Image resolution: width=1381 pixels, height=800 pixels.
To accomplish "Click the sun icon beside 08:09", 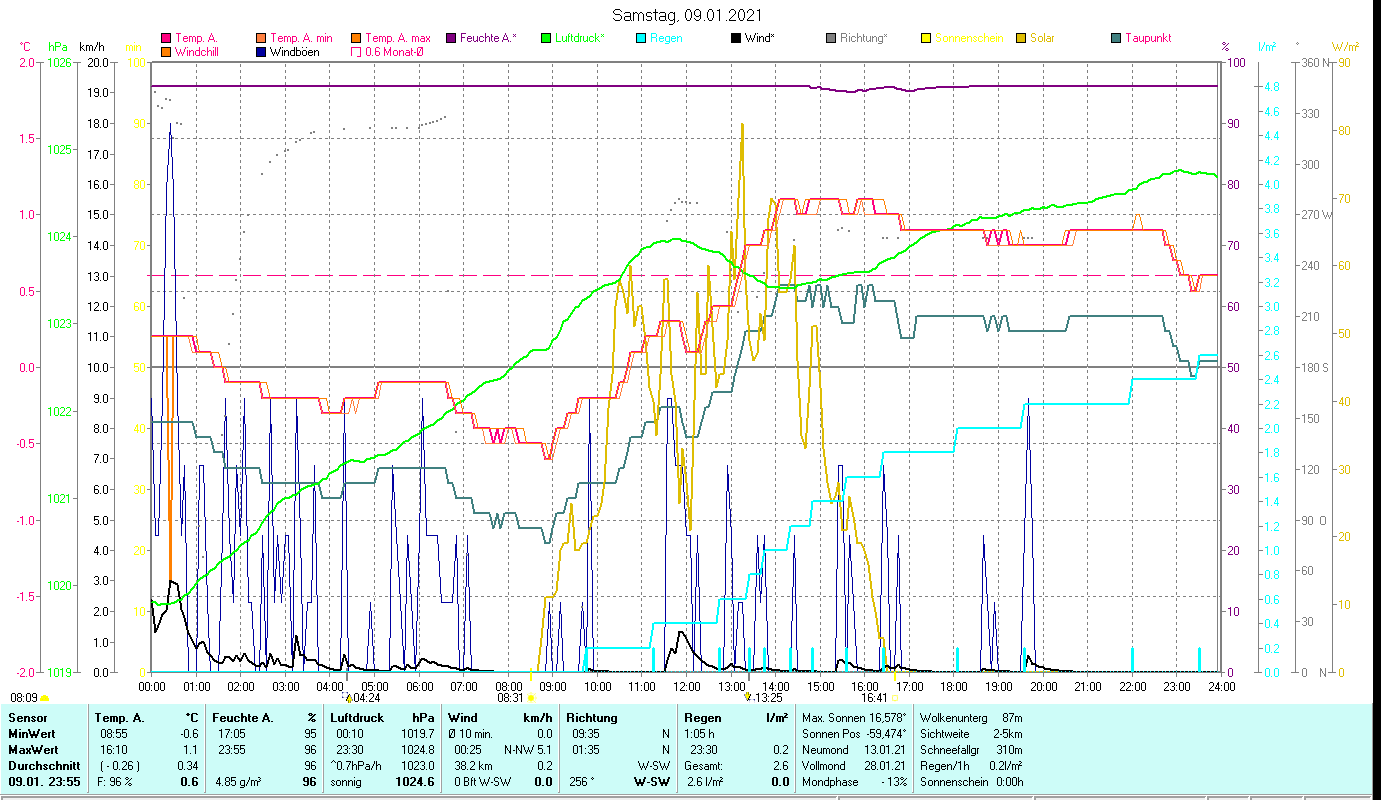I will [45, 698].
